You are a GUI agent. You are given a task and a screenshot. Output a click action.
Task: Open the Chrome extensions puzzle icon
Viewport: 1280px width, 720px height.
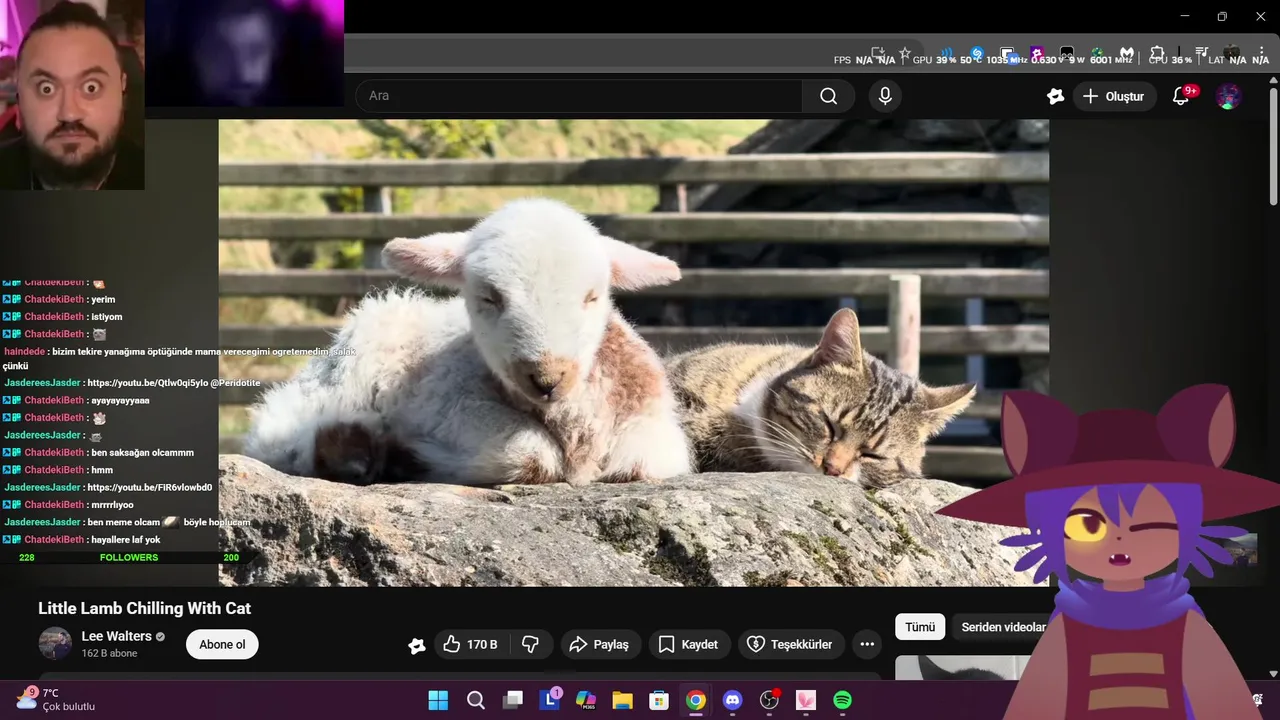1157,53
